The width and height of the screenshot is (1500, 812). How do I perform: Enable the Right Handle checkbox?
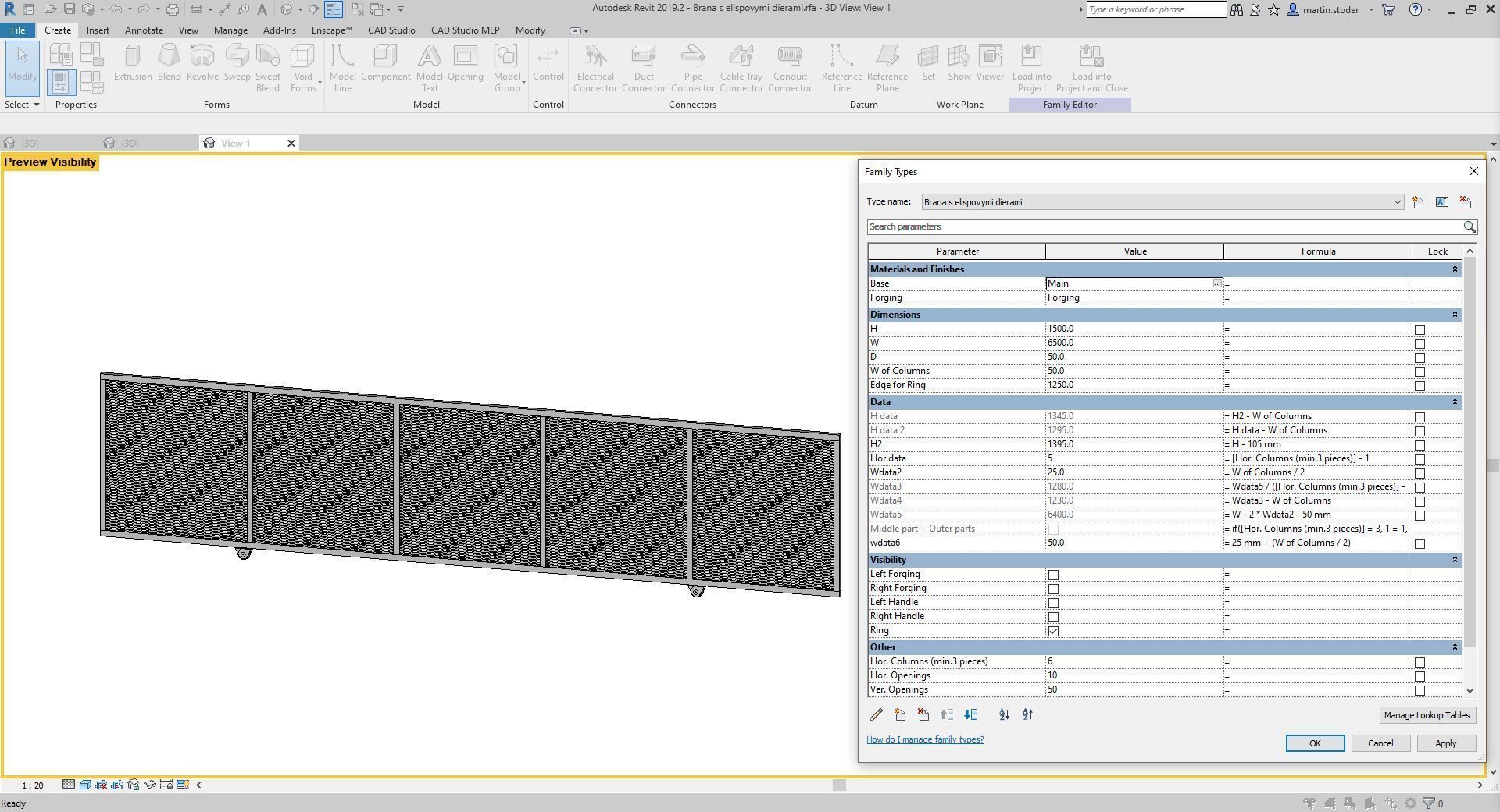point(1053,617)
